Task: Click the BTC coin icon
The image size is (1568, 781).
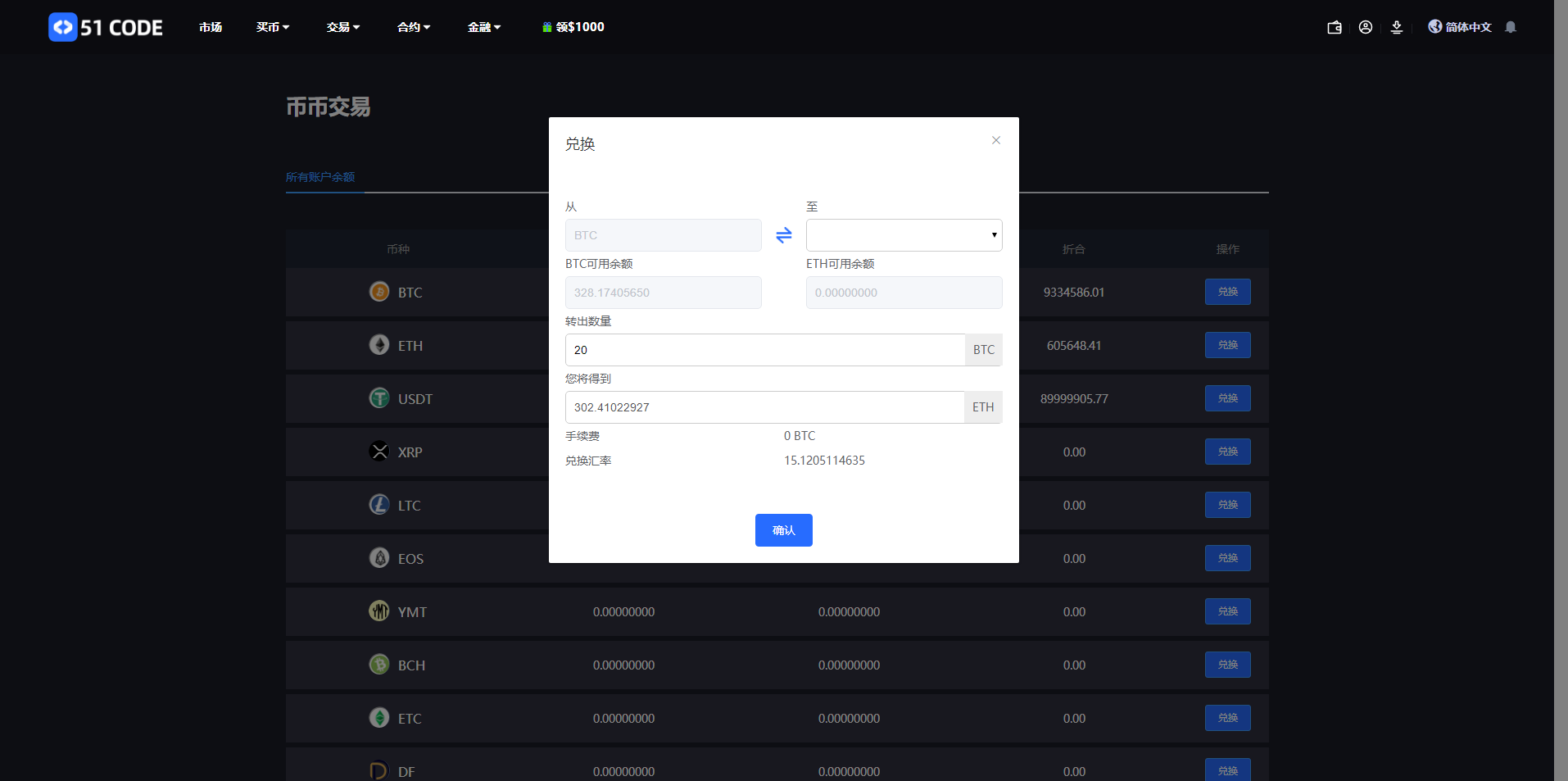Action: (x=379, y=292)
